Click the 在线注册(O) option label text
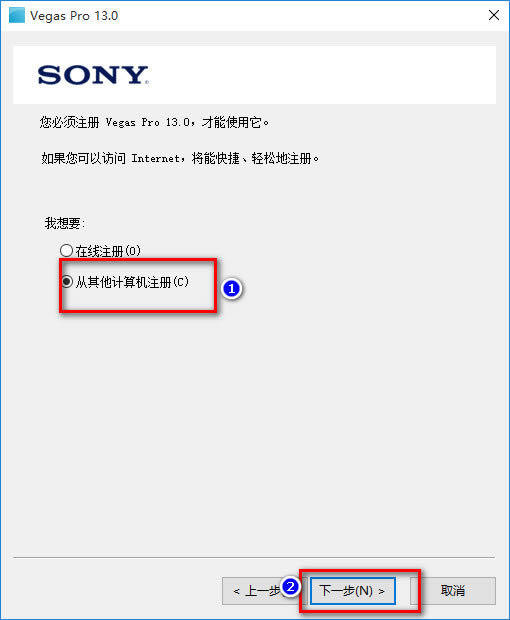Screen dimensions: 510x620 (x=108, y=251)
